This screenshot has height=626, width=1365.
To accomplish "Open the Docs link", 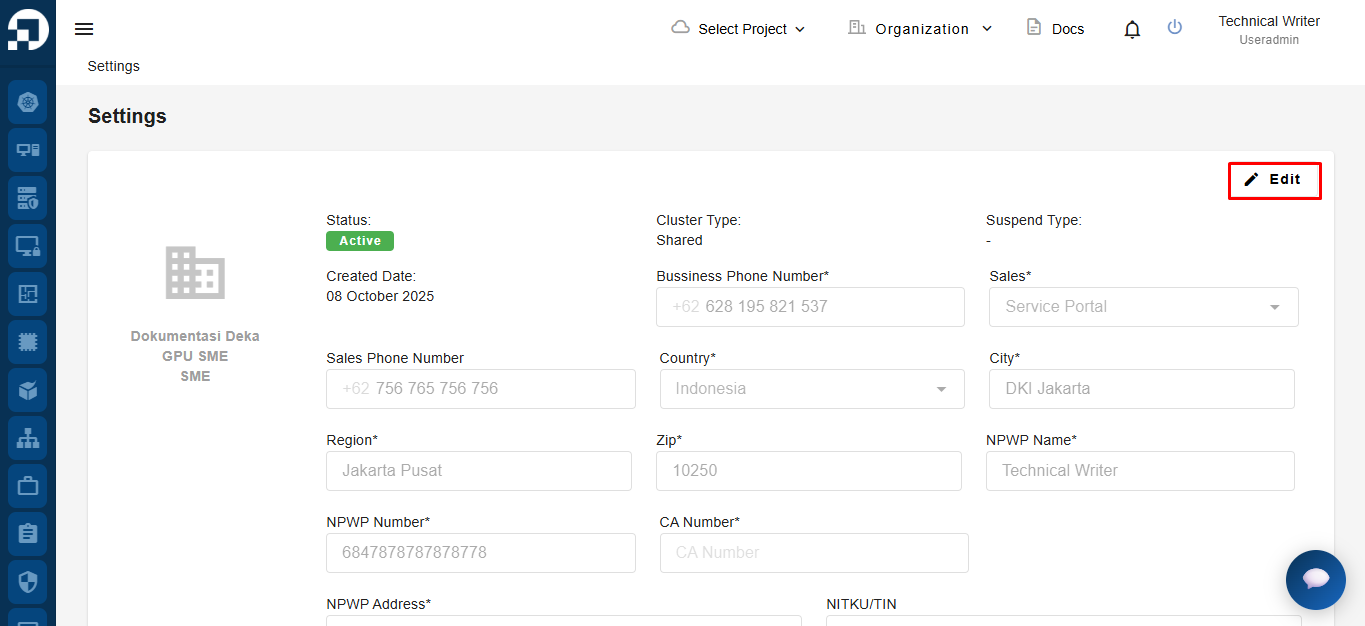I will tap(1056, 29).
